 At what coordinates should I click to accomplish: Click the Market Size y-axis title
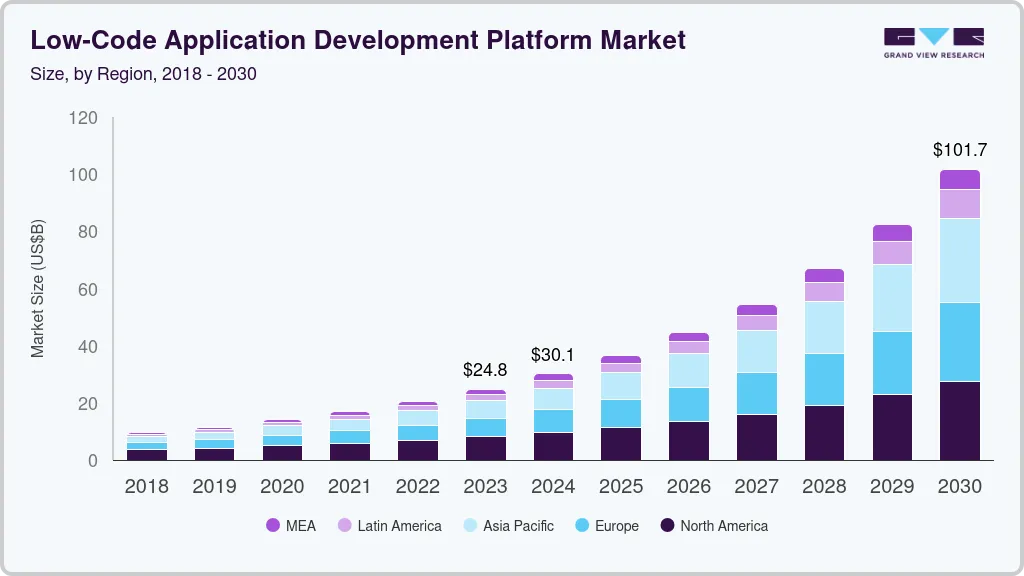(x=38, y=289)
